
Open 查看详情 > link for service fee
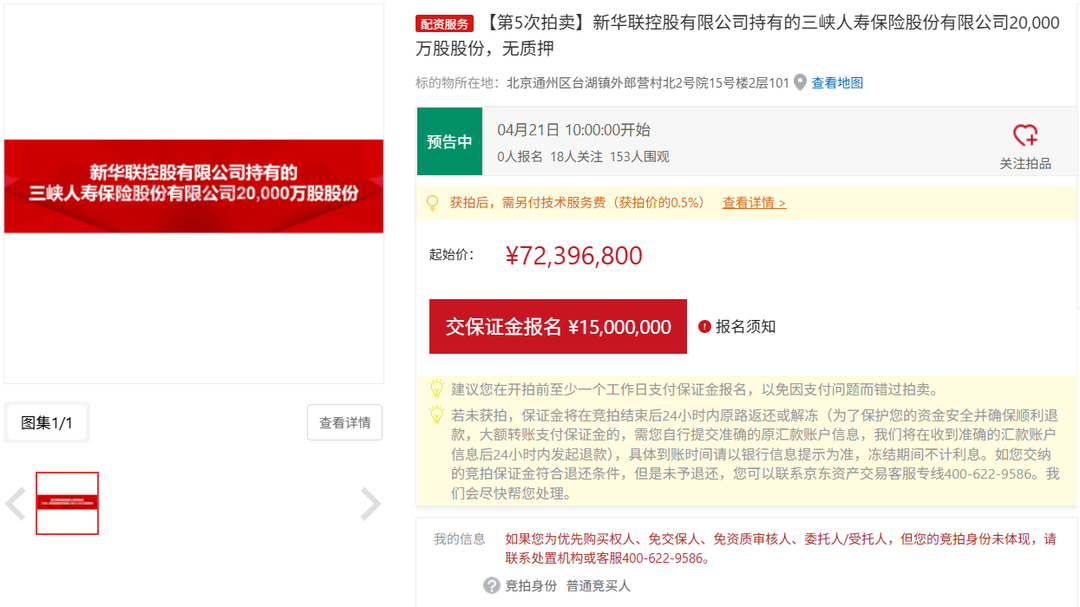coord(754,203)
